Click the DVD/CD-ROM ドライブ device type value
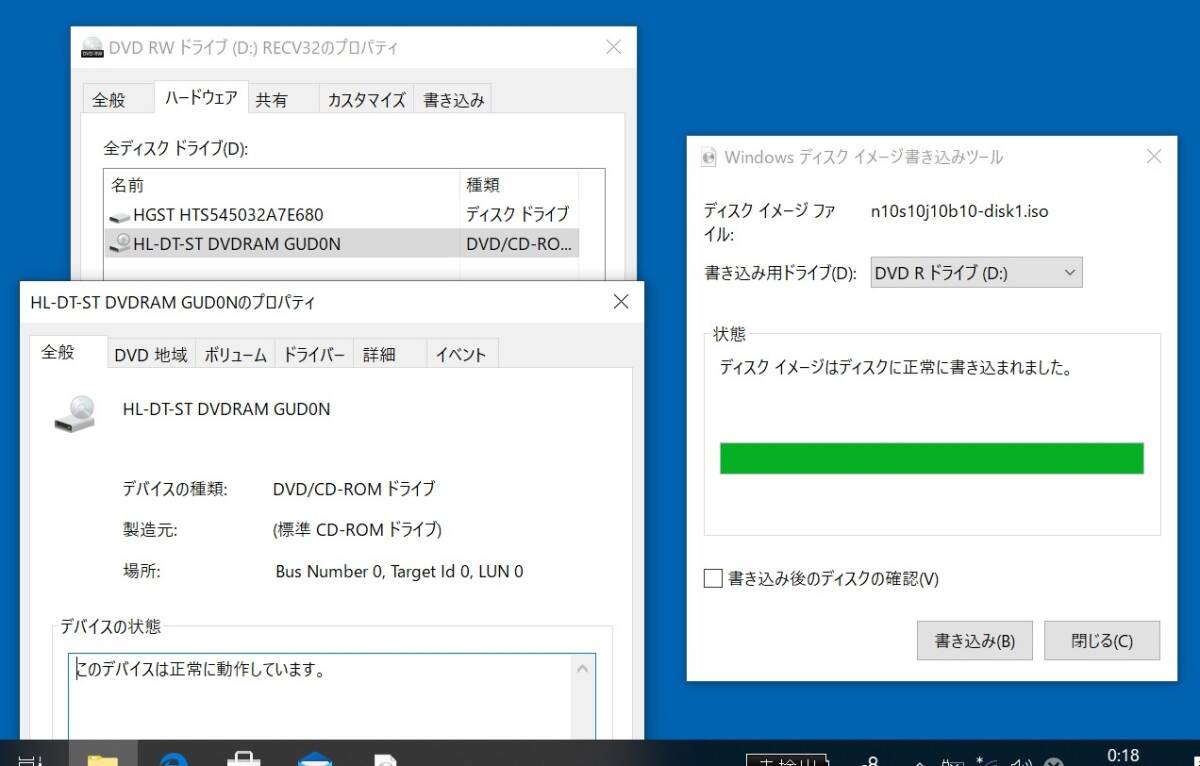The height and width of the screenshot is (766, 1200). click(354, 489)
